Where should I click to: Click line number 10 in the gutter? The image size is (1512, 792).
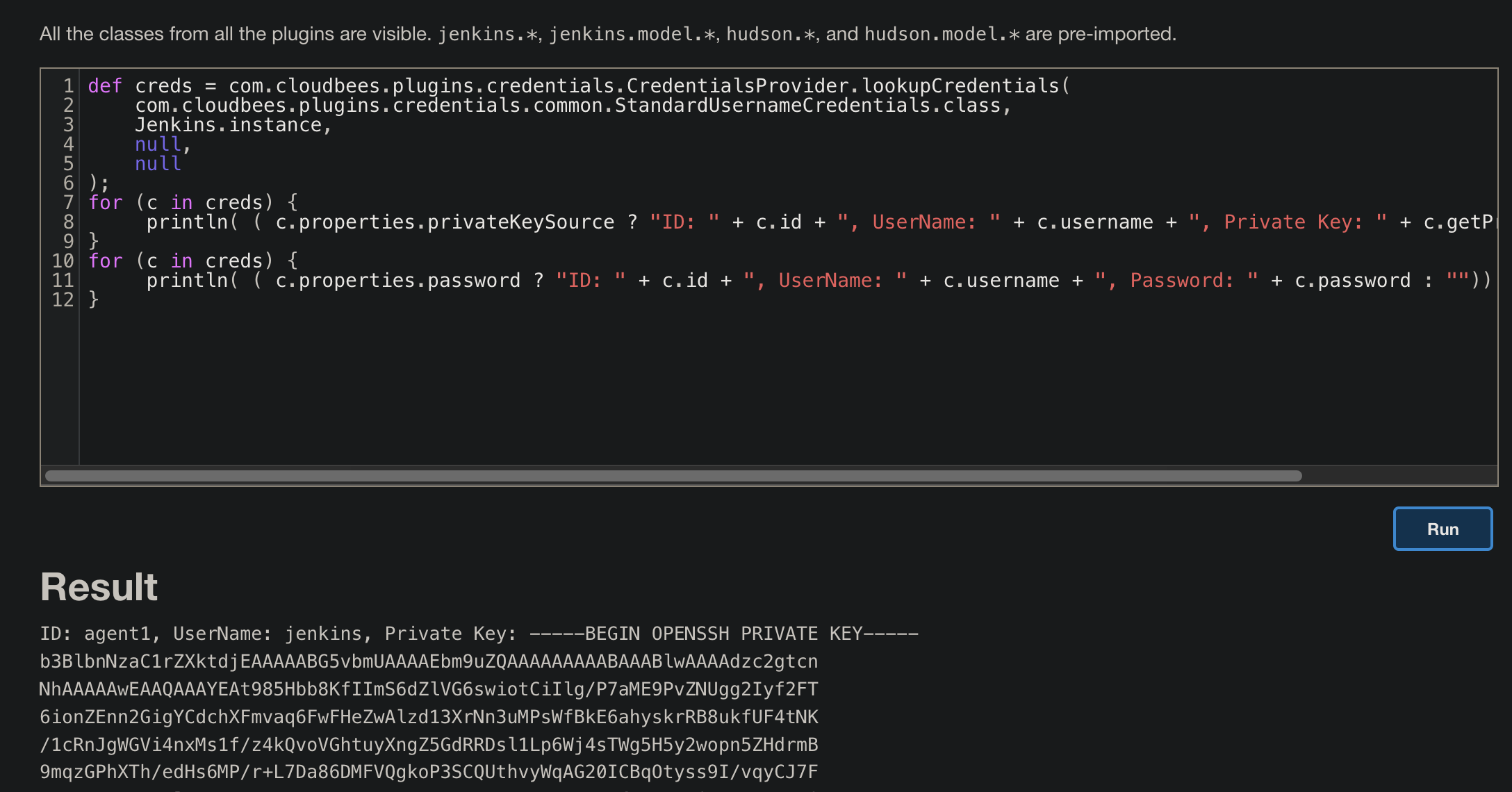pyautogui.click(x=63, y=261)
